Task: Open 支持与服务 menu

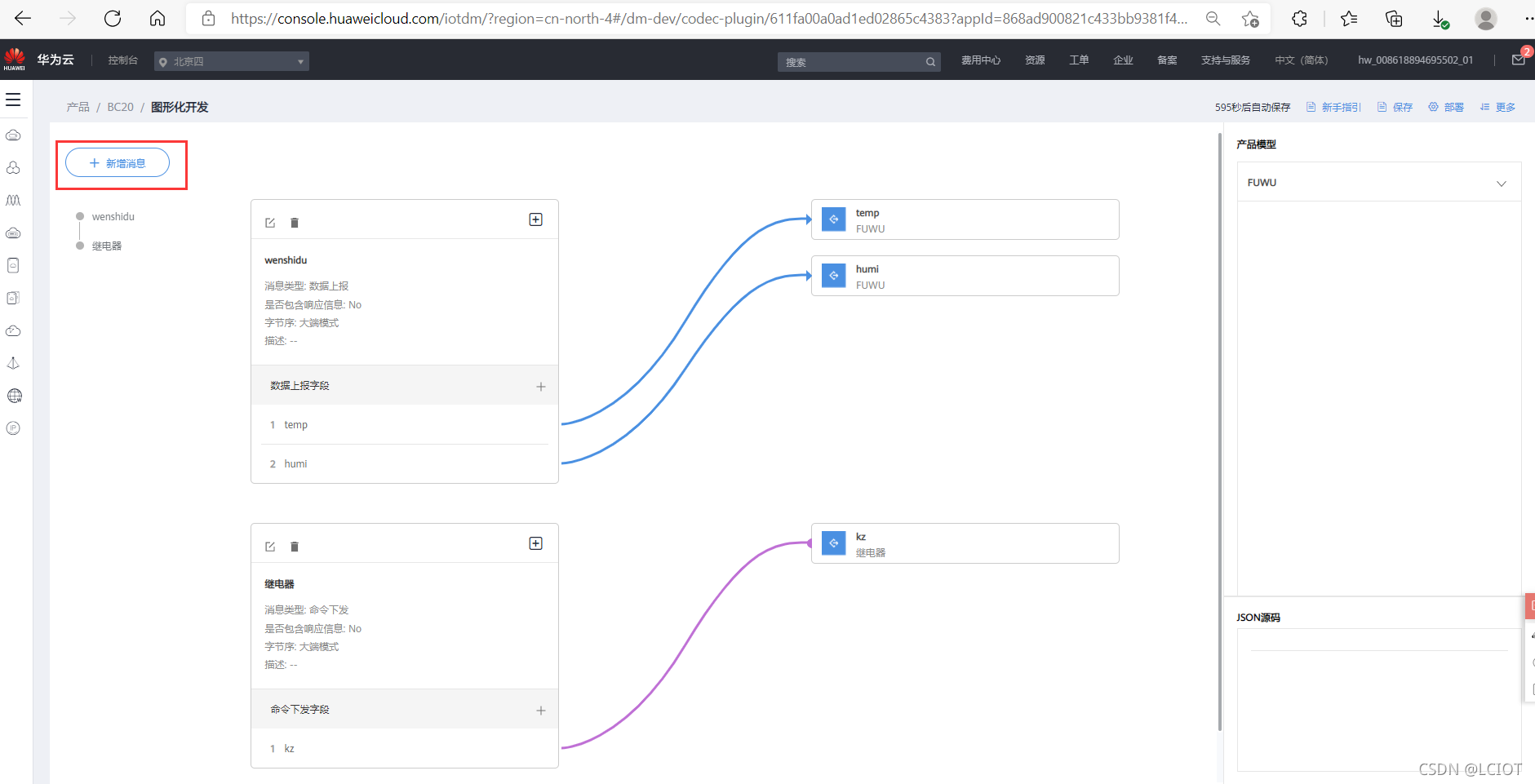Action: tap(1226, 60)
